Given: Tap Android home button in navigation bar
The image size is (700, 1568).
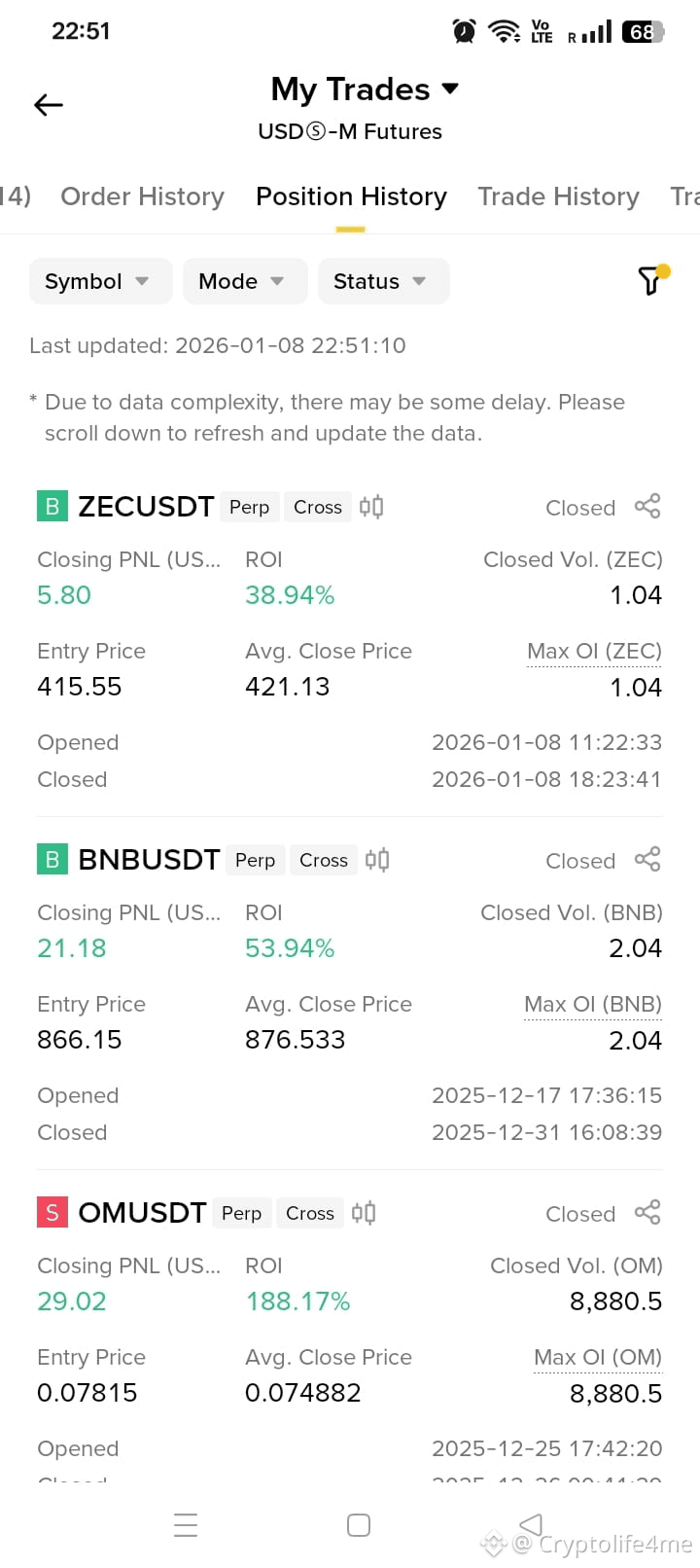Looking at the screenshot, I should (x=359, y=1525).
